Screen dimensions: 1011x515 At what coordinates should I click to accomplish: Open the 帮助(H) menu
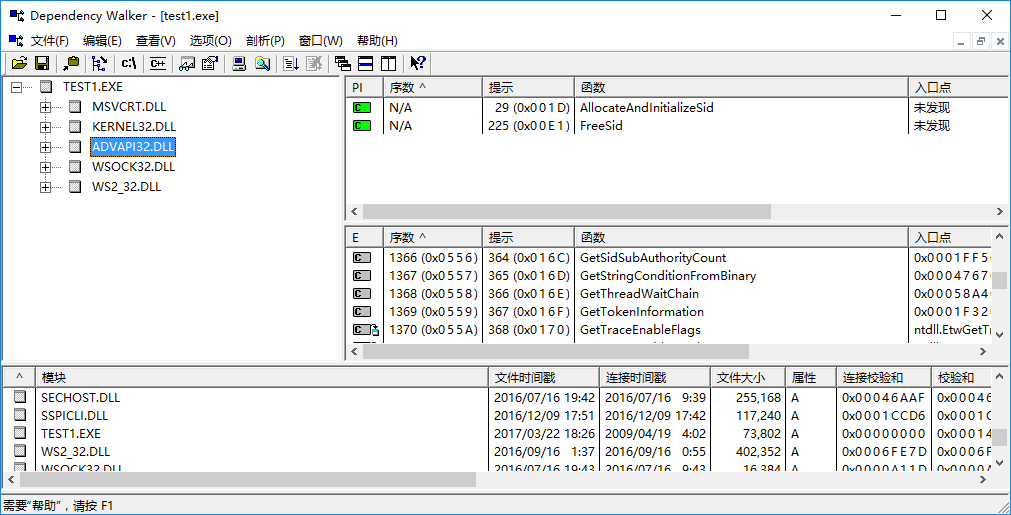[377, 41]
